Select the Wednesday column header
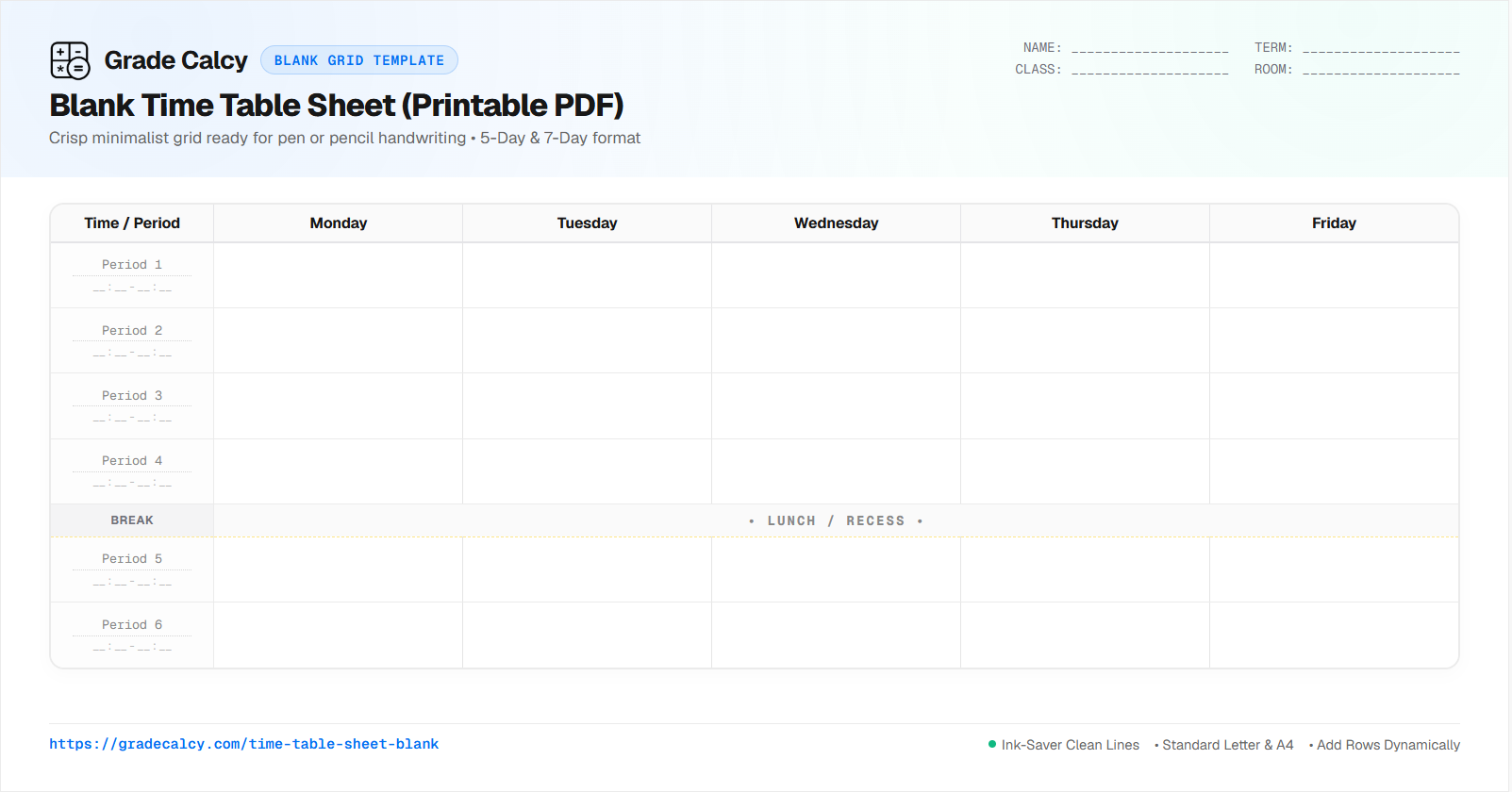The height and width of the screenshot is (792, 1512). [x=837, y=223]
